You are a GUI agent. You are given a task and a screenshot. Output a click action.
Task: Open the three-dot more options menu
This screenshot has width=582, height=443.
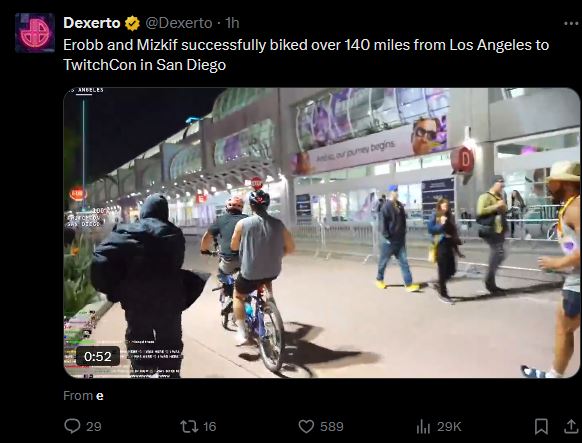(571, 23)
